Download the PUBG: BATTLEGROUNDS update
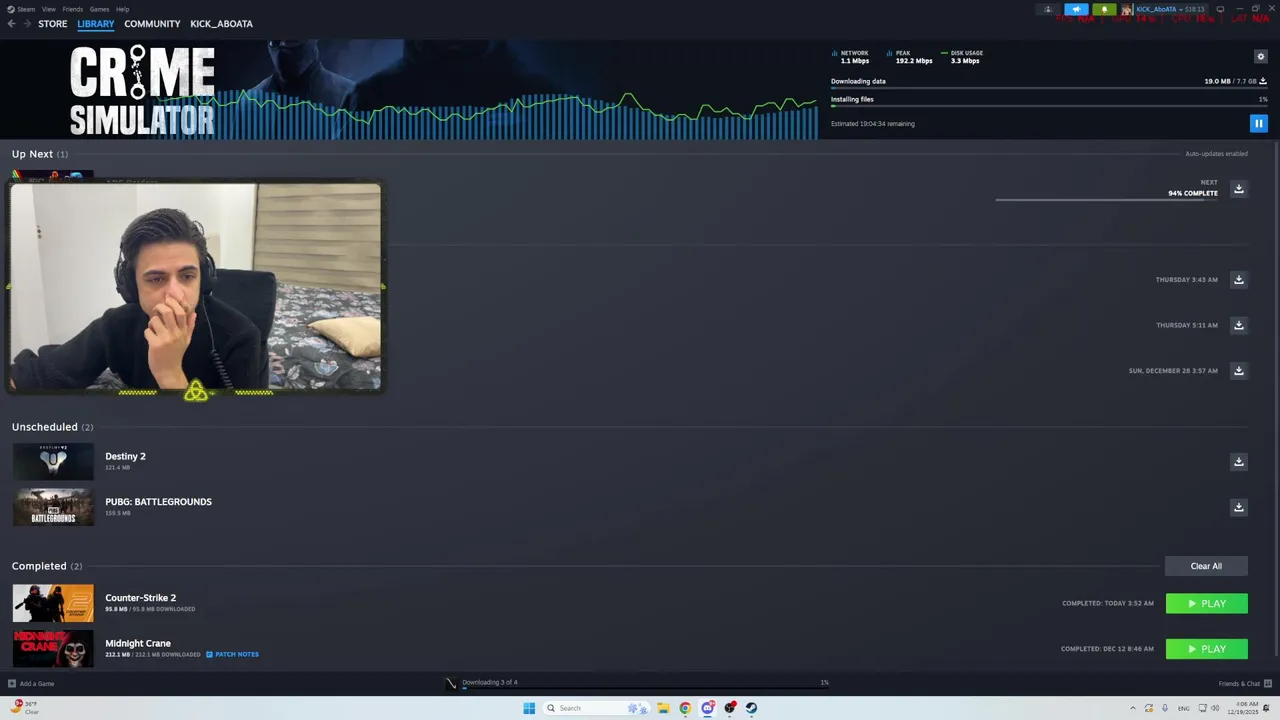The width and height of the screenshot is (1280, 720). click(x=1238, y=507)
